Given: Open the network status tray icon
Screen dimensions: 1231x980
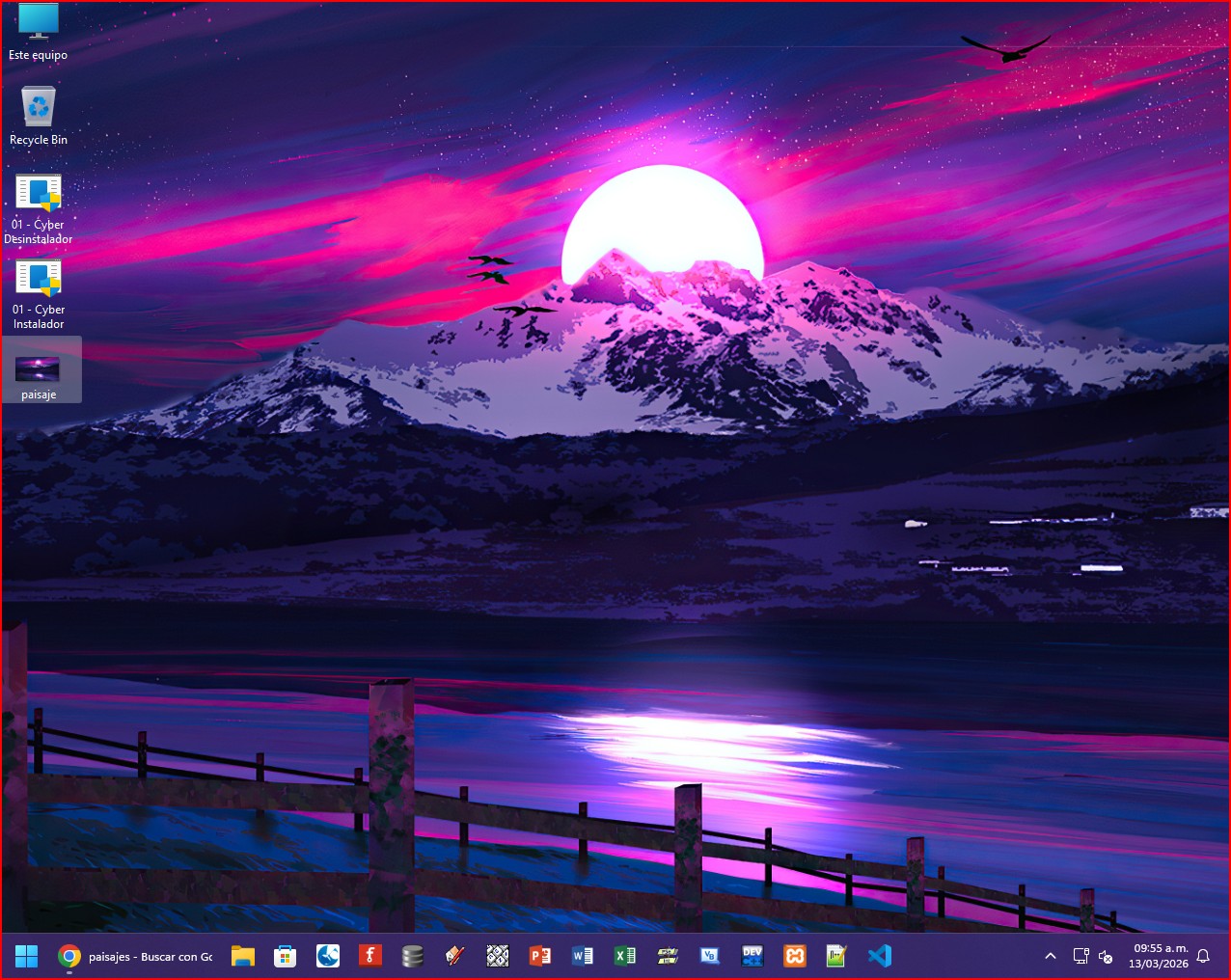Looking at the screenshot, I should point(1081,956).
